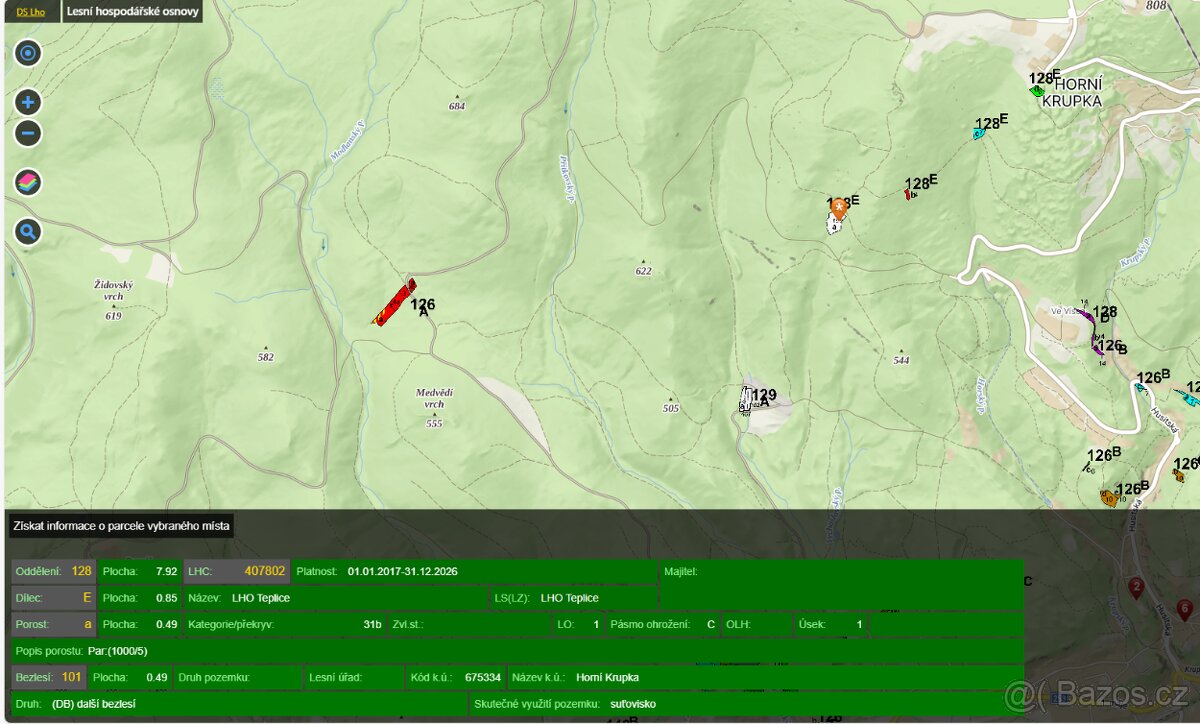The image size is (1200, 724).
Task: Open the map layers switcher
Action: [28, 182]
